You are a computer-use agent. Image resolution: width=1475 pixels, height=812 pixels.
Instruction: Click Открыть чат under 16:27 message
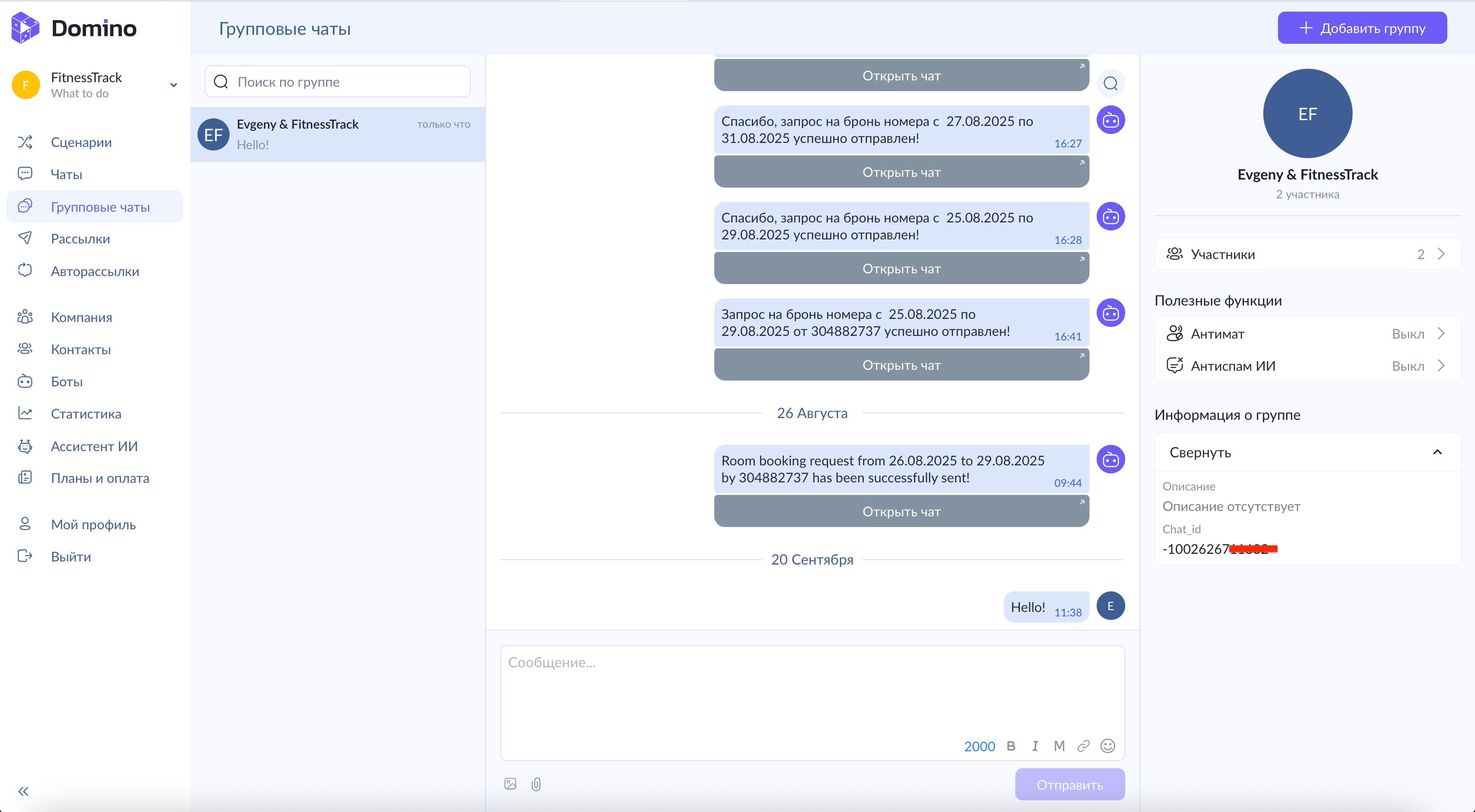901,172
